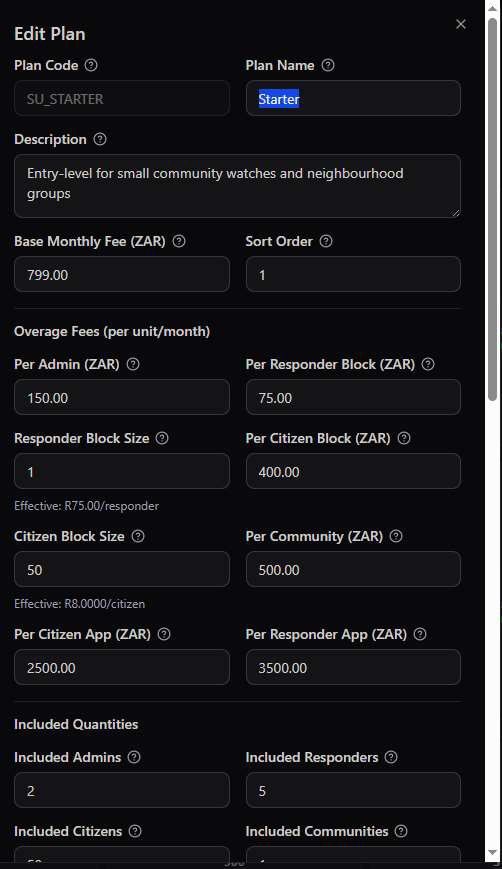This screenshot has width=502, height=869.
Task: Edit the Base Monthly Fee field 799.00
Action: pyautogui.click(x=122, y=274)
